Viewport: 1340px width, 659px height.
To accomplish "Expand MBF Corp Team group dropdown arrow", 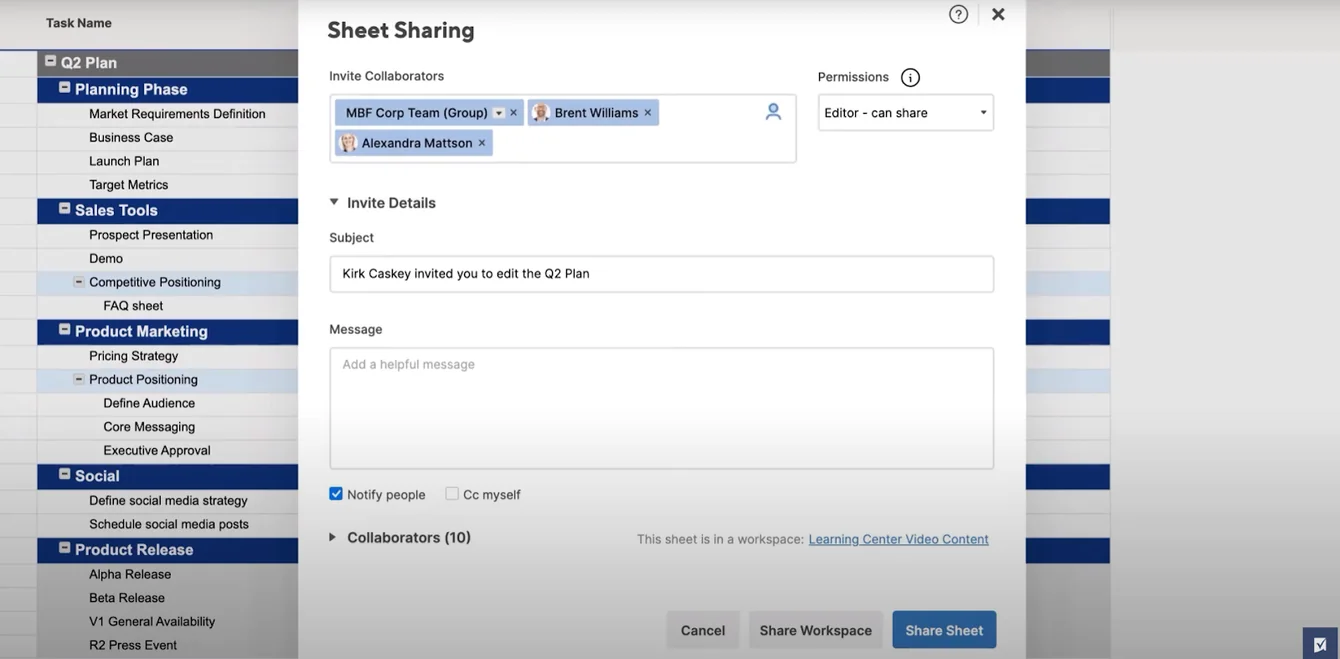I will (499, 113).
